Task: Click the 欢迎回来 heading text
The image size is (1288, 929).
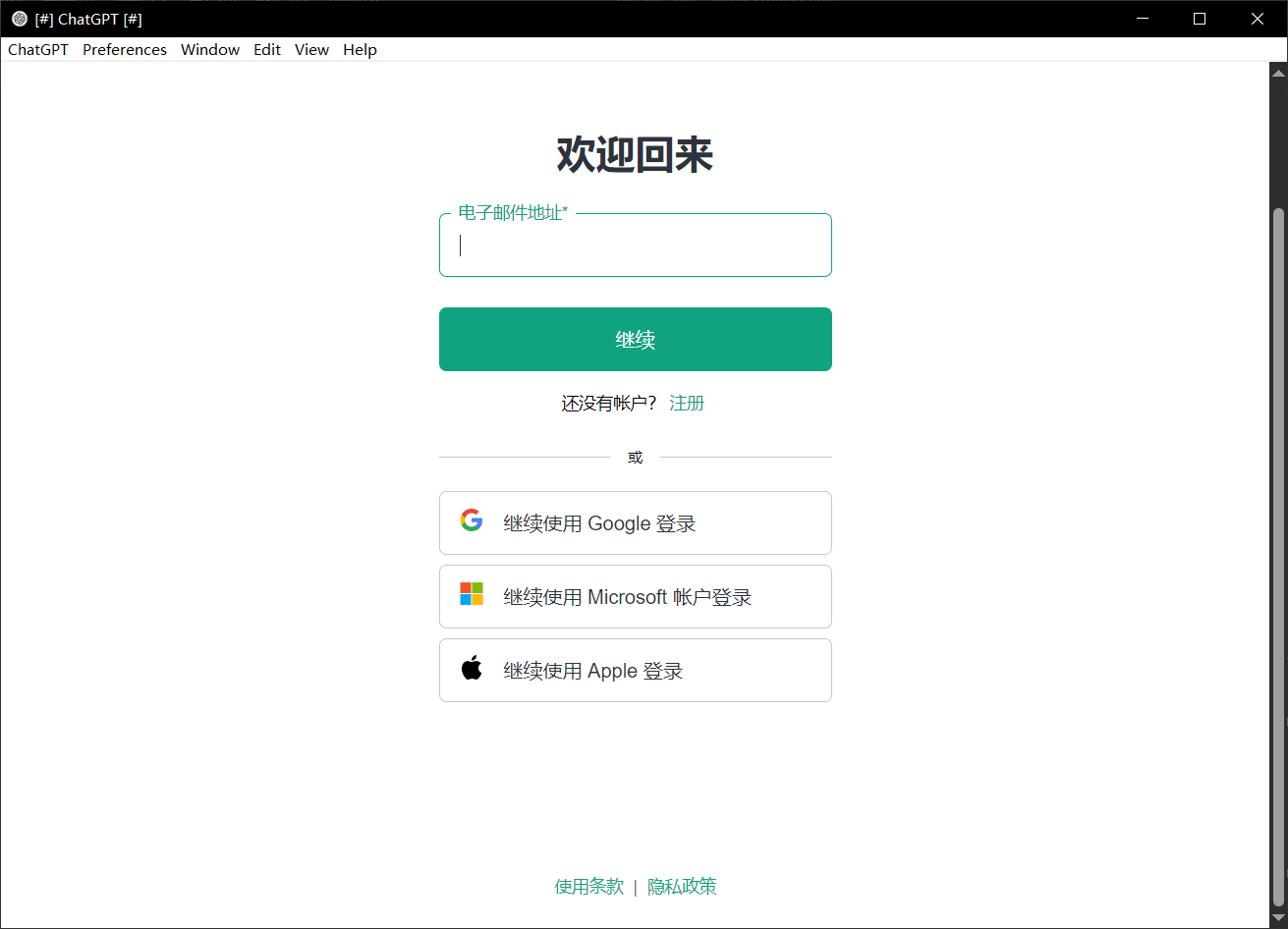Action: [635, 155]
